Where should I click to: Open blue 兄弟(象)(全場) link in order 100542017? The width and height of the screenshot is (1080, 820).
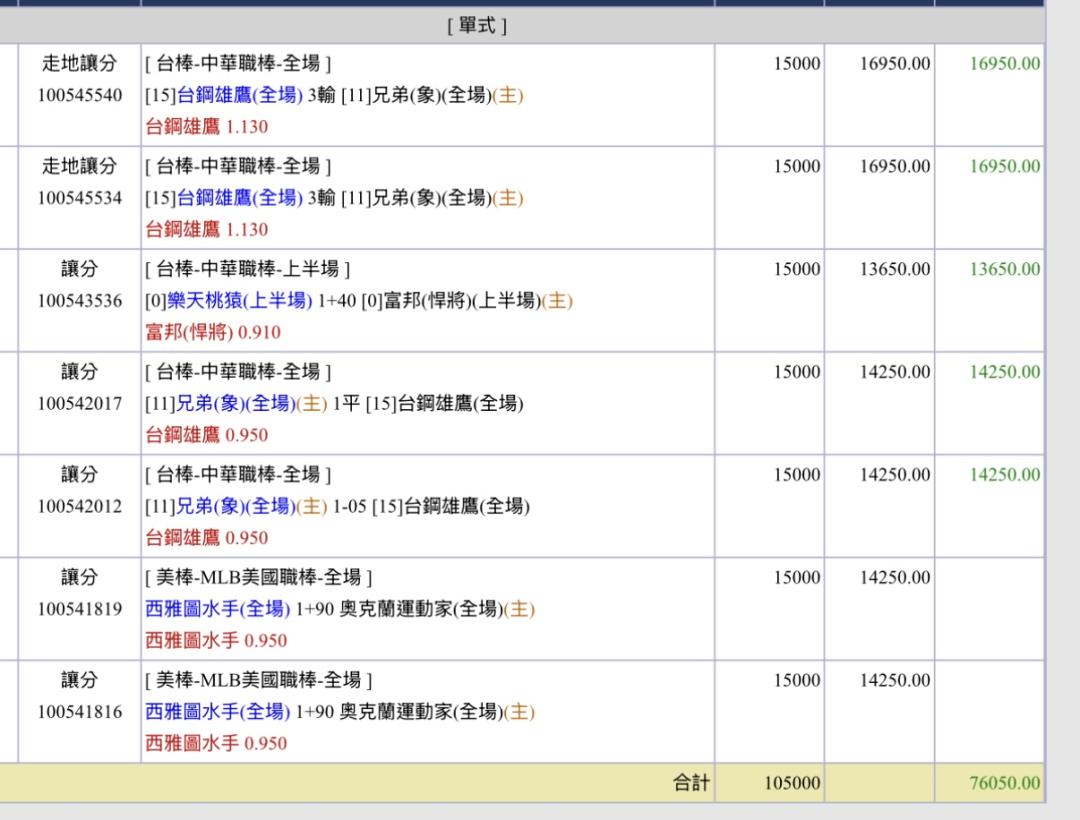pos(236,403)
